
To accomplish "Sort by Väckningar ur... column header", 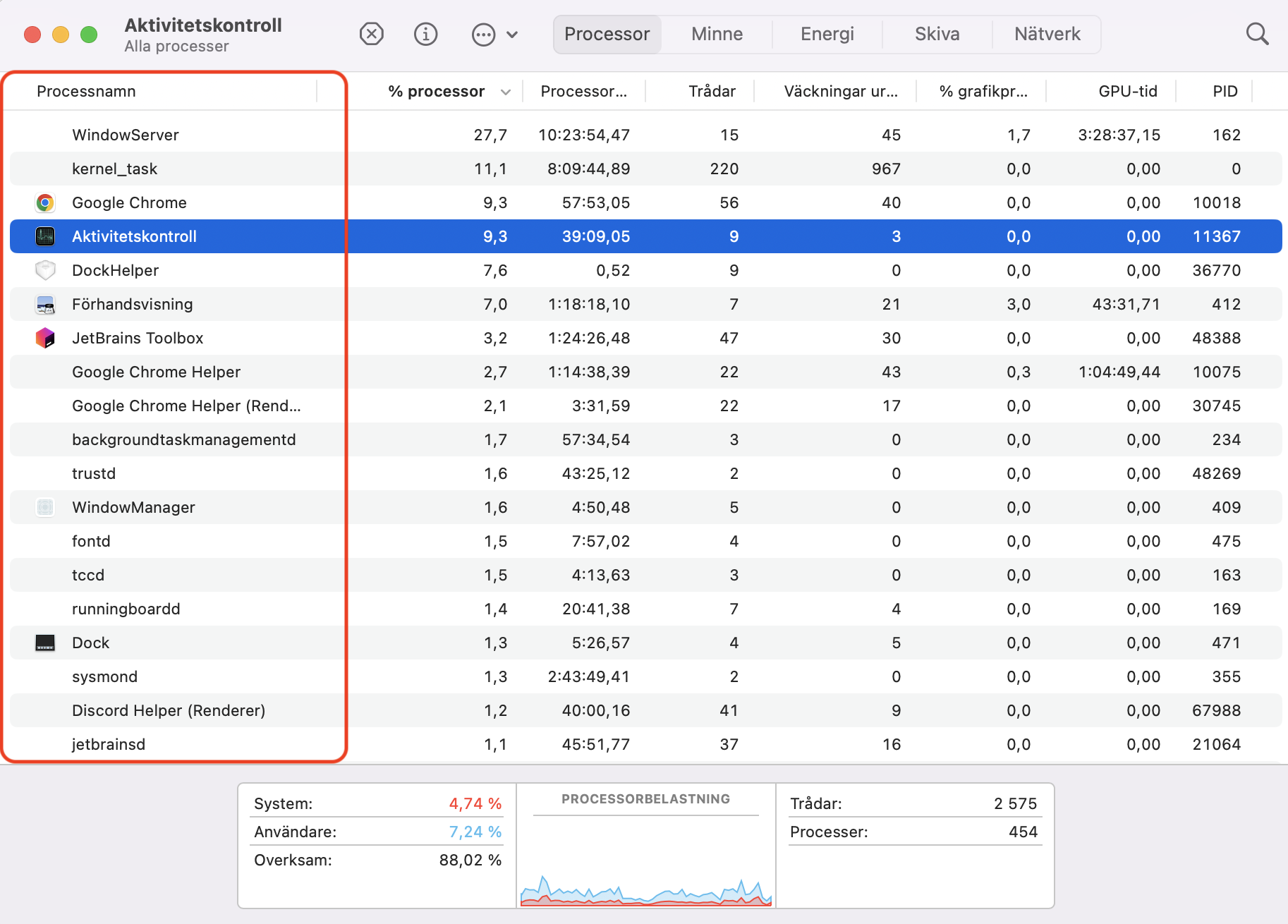I will [841, 92].
